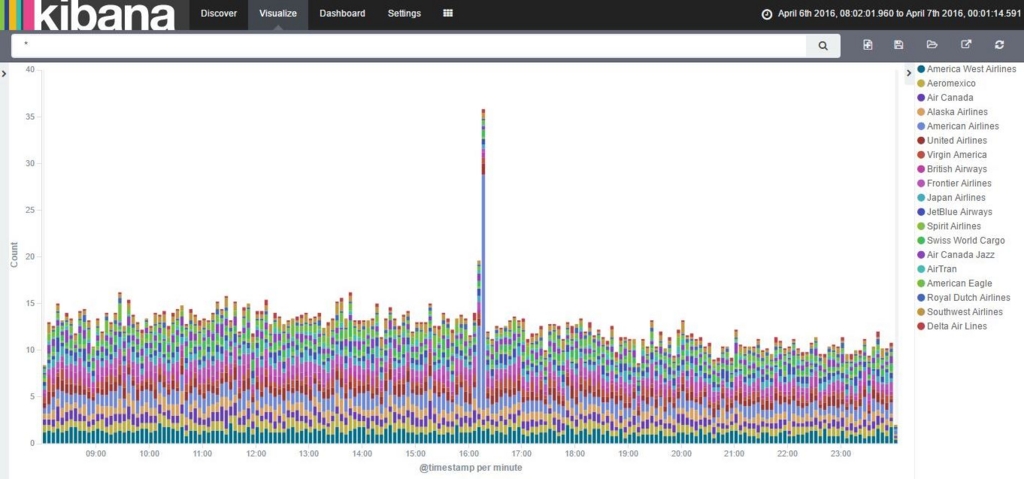
Task: Collapse the legend panel
Action: (x=908, y=74)
